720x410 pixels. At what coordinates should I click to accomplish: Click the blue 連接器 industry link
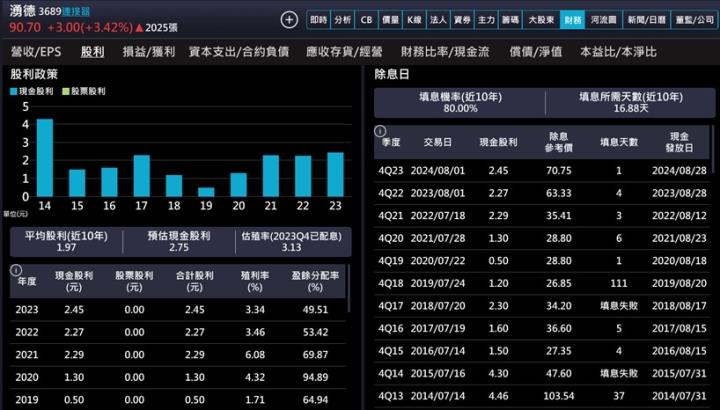[76, 11]
